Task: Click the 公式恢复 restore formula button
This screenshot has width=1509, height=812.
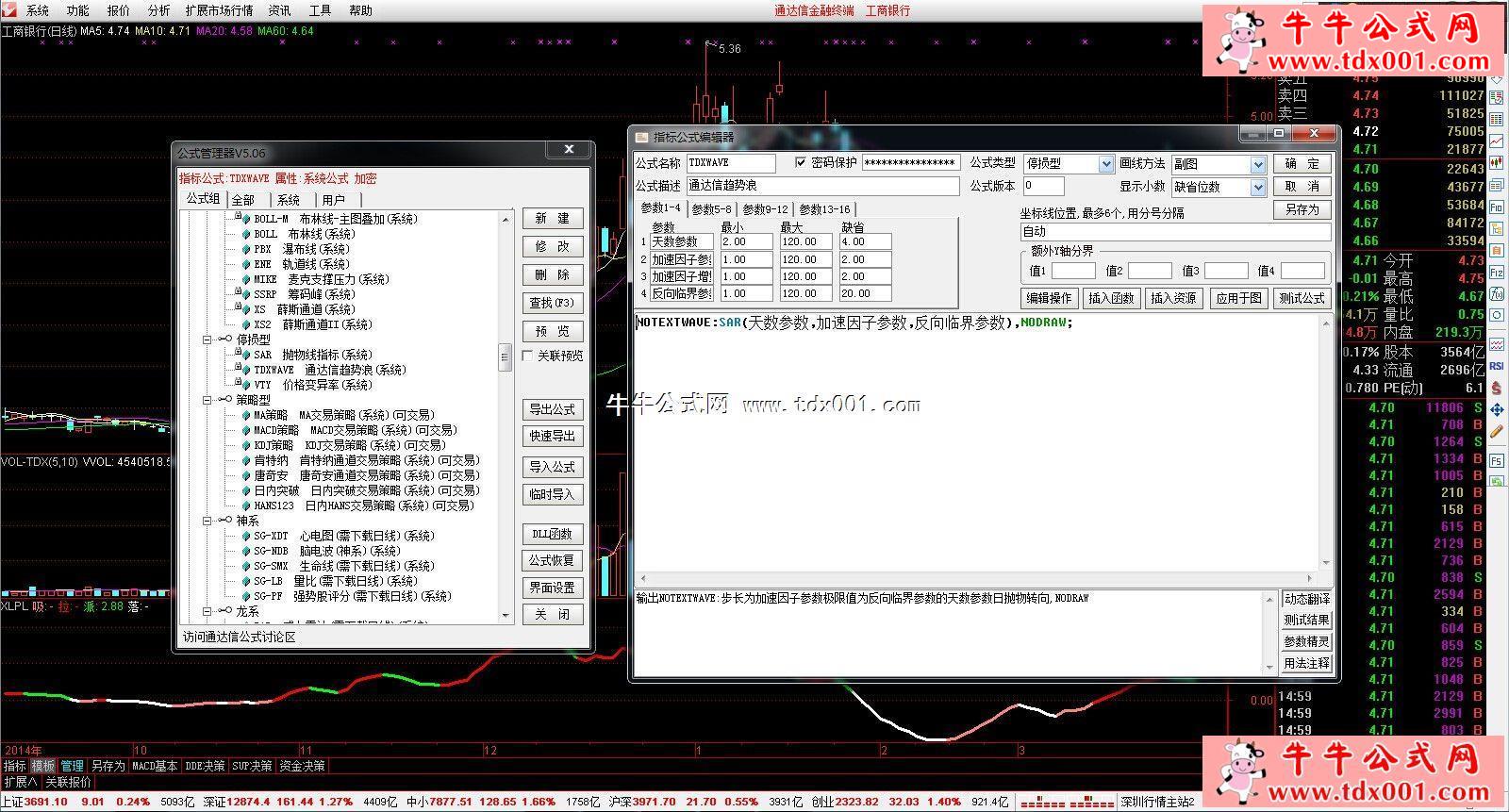Action: pos(553,560)
